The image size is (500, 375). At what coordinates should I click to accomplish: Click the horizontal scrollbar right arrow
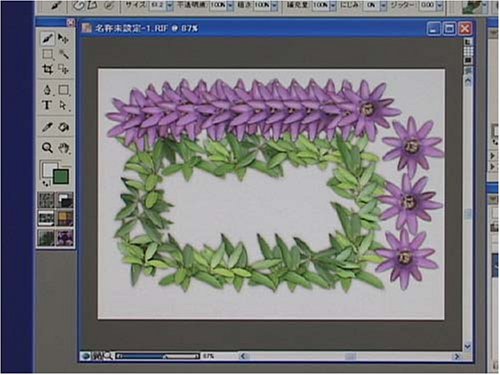457,356
